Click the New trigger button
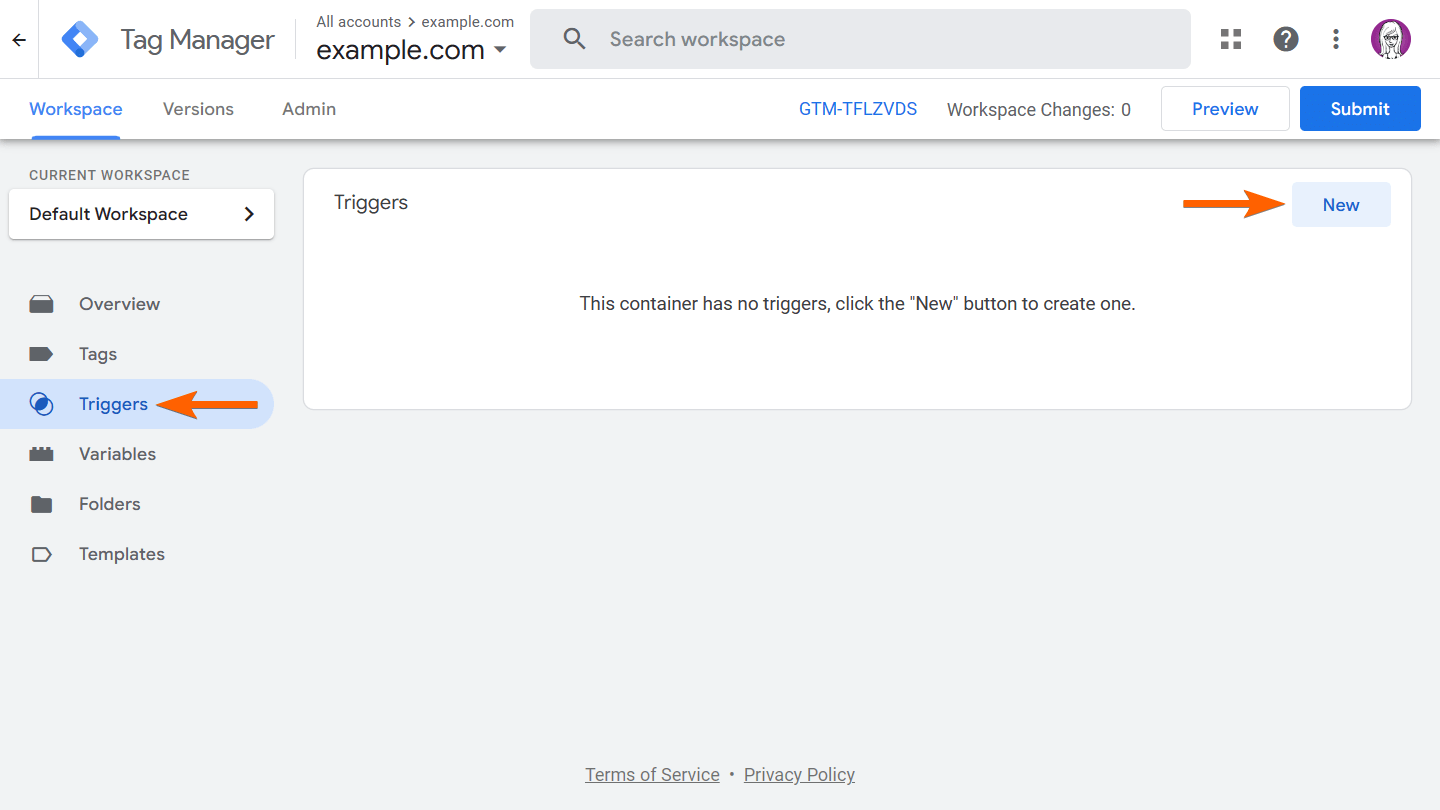This screenshot has width=1440, height=810. (x=1341, y=204)
